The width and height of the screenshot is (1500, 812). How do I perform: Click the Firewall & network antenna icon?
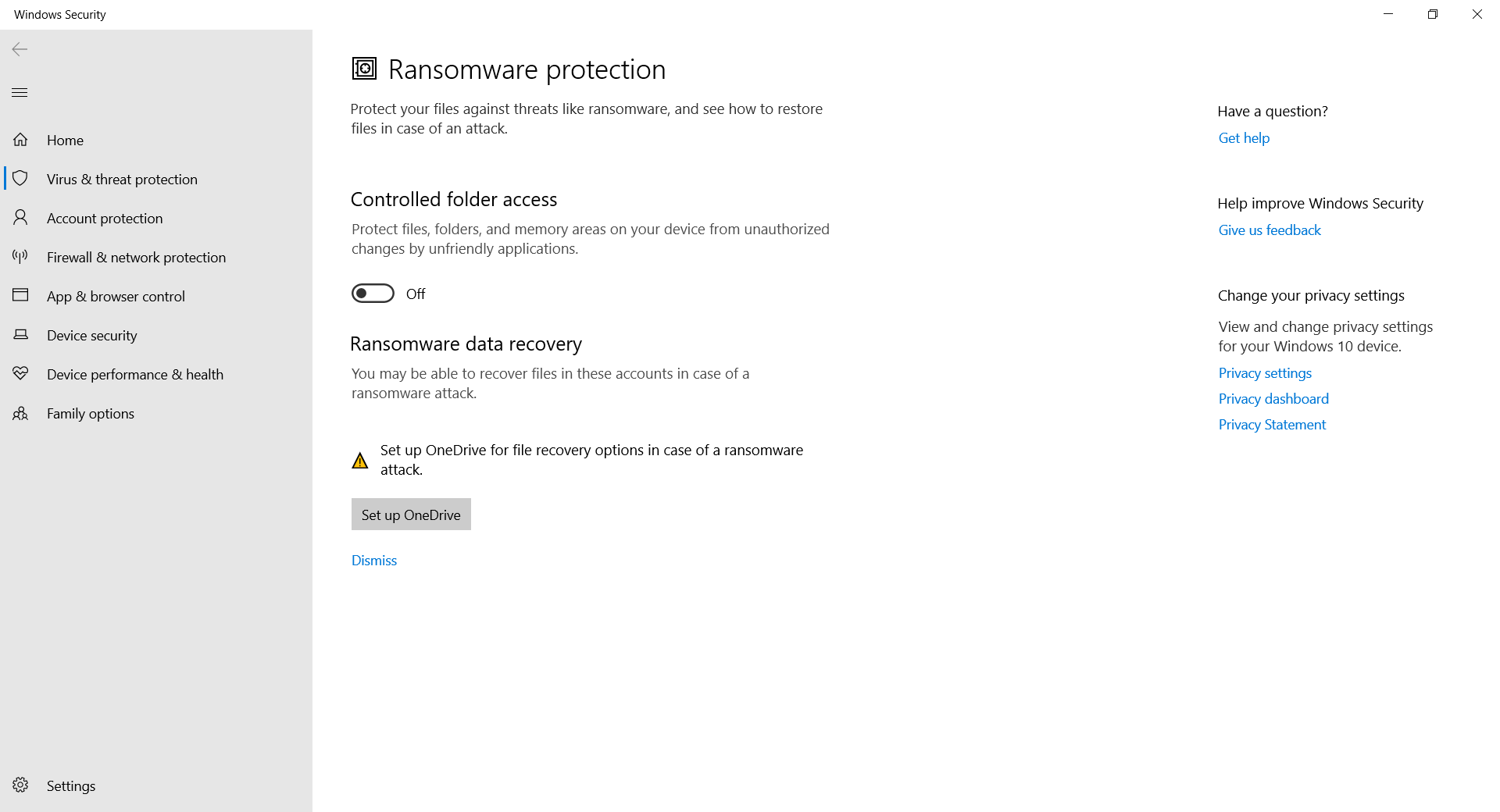tap(20, 257)
